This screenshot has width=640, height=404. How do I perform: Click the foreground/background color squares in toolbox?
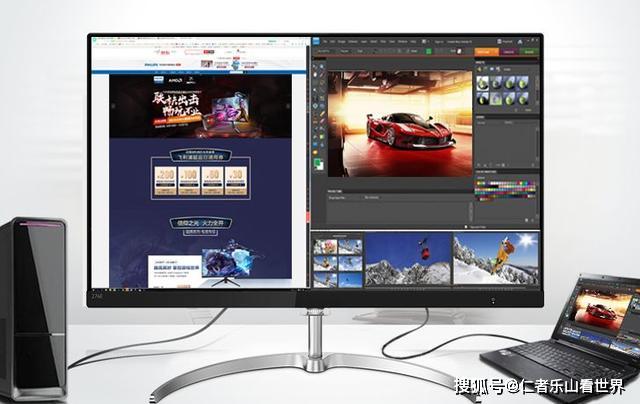coord(318,164)
